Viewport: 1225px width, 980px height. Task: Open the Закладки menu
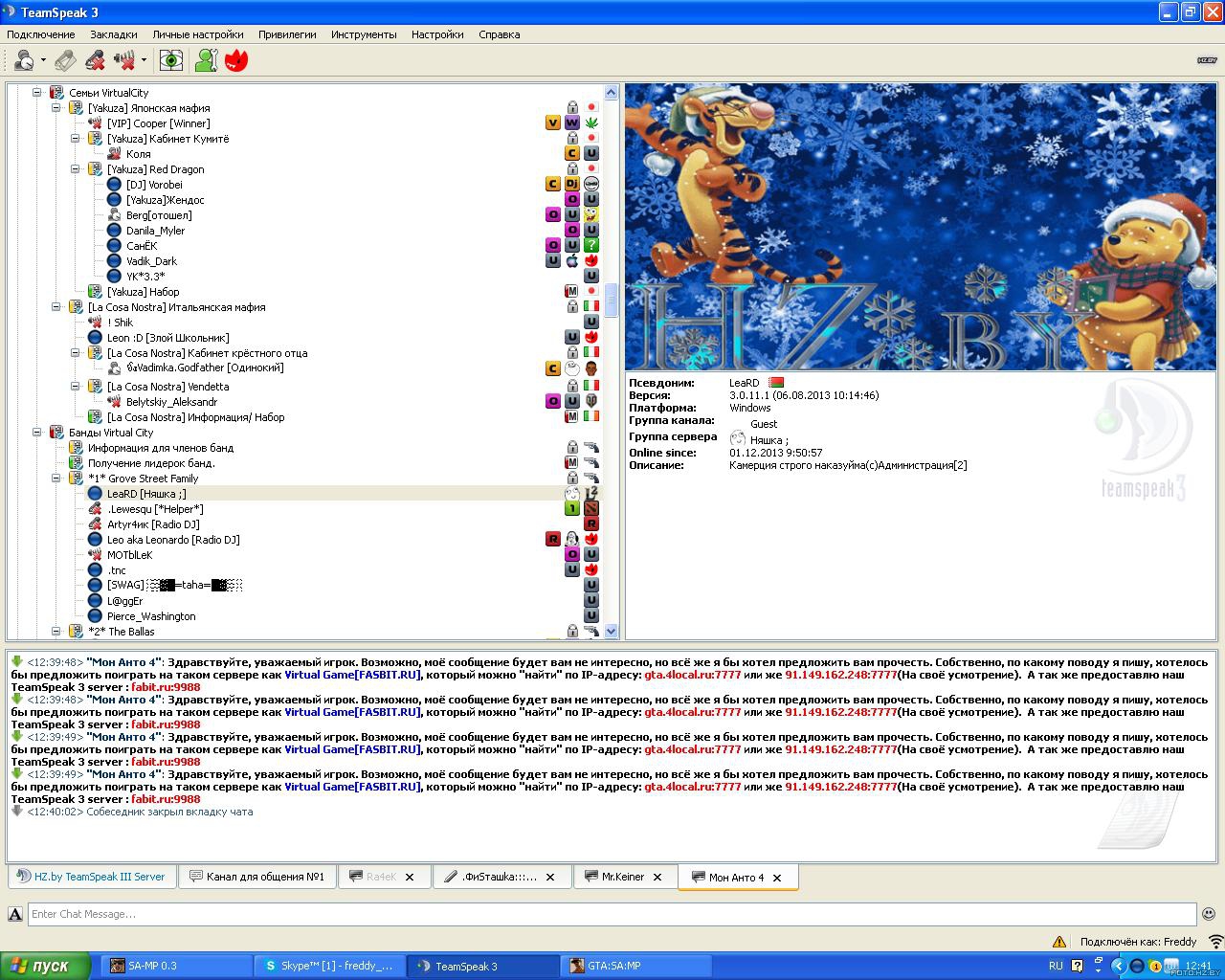click(x=114, y=34)
